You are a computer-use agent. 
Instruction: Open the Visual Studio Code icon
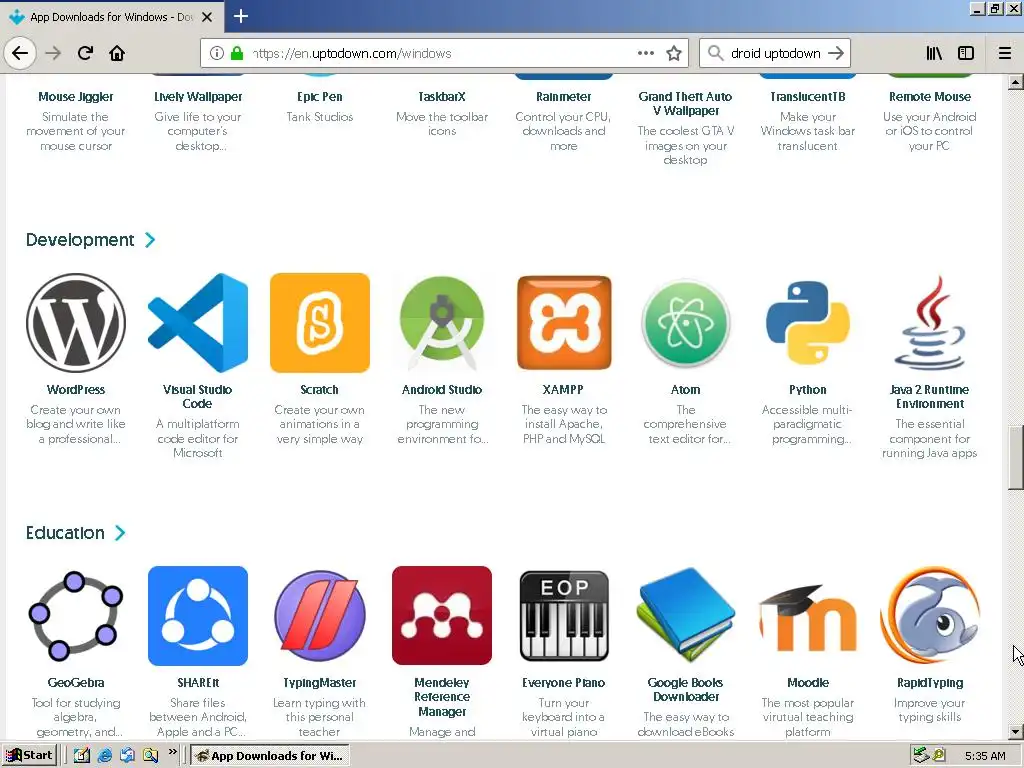[198, 323]
